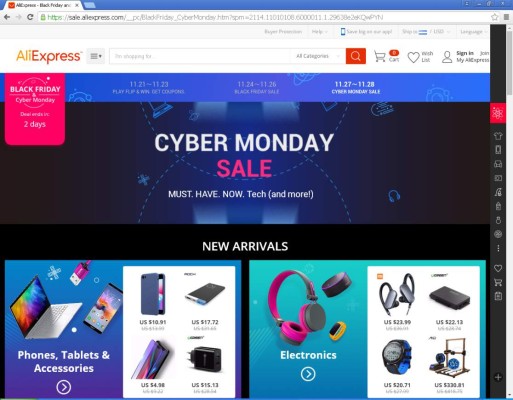Click the browser reload icon

[x=30, y=17]
